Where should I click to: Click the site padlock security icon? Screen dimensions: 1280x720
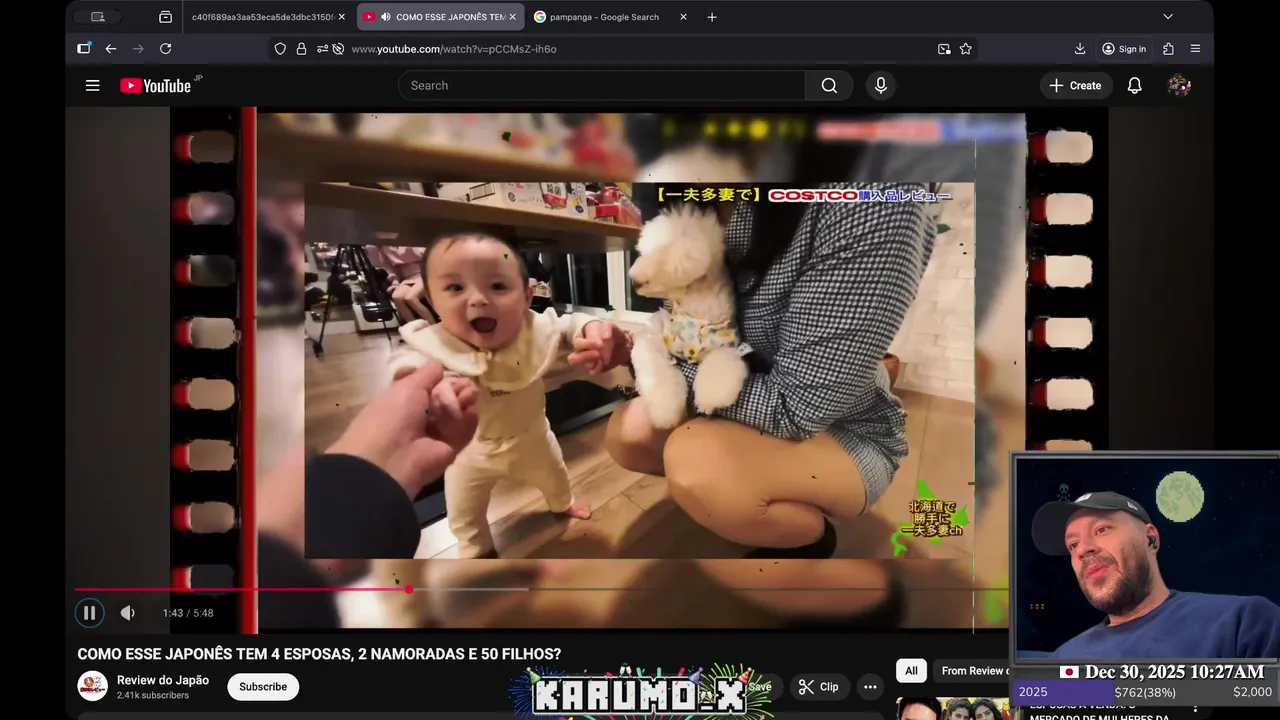(x=301, y=49)
